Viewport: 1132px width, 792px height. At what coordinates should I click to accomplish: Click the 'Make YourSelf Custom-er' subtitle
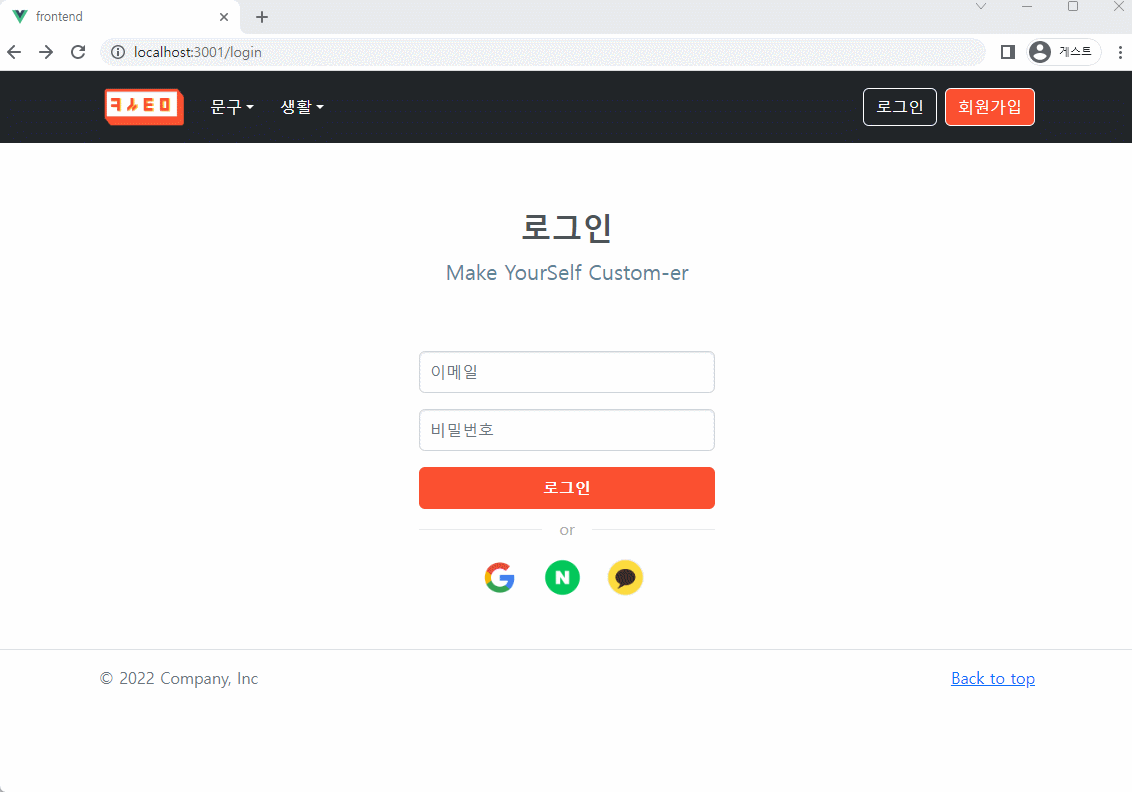[x=567, y=273]
